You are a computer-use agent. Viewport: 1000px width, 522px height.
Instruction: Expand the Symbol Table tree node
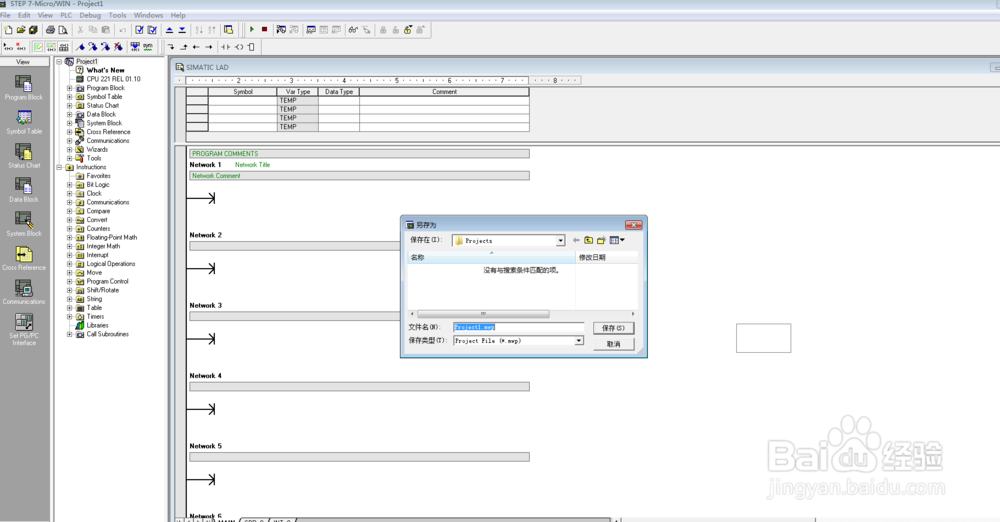[70, 97]
